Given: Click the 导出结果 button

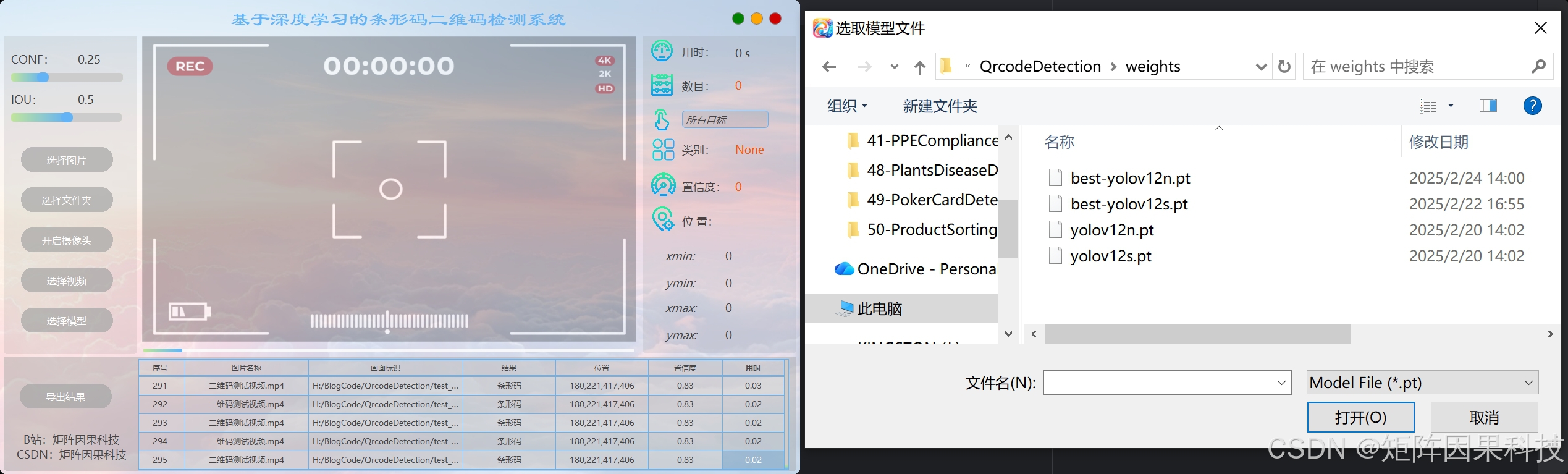Looking at the screenshot, I should [65, 397].
